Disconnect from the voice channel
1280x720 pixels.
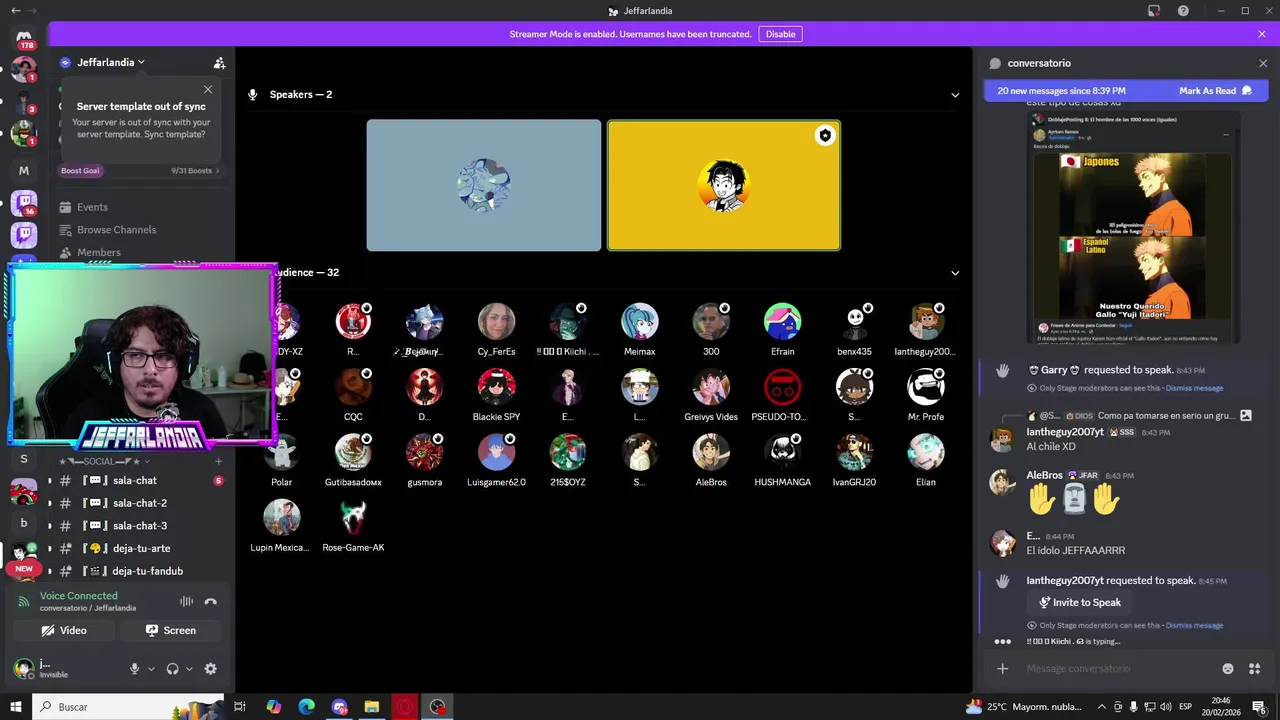tap(210, 601)
